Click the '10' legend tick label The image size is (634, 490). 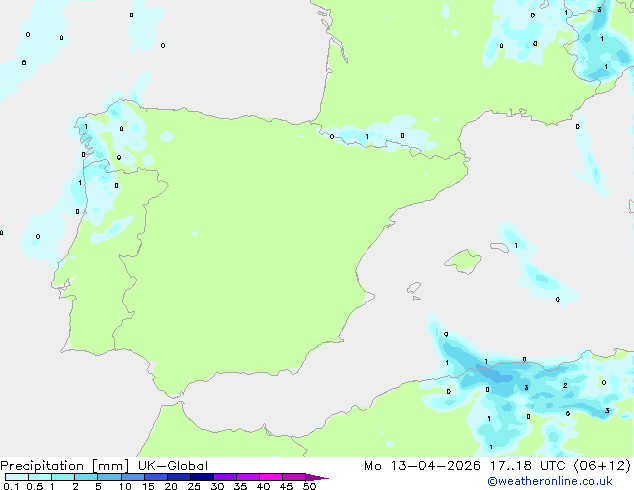click(125, 486)
